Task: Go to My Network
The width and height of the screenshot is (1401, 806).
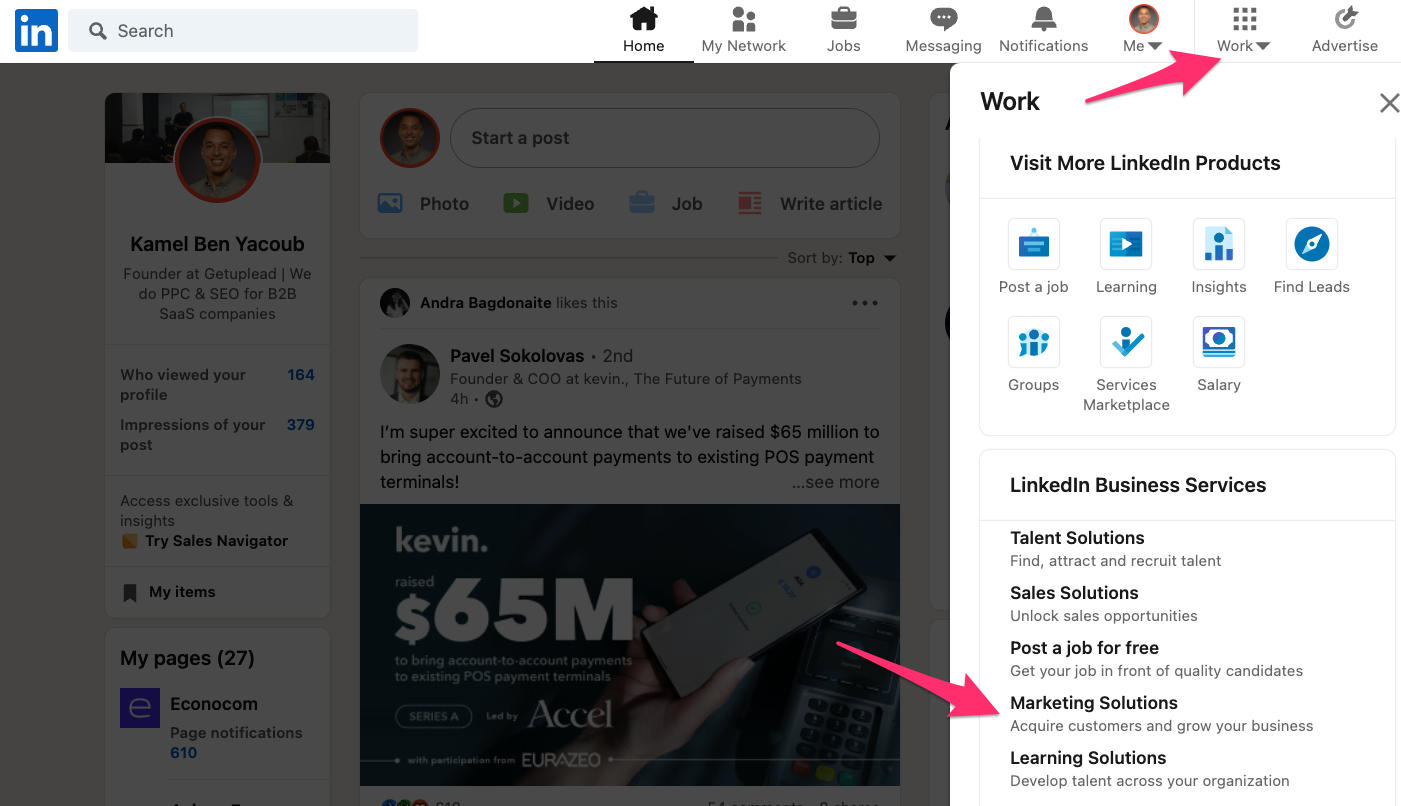Action: tap(744, 31)
